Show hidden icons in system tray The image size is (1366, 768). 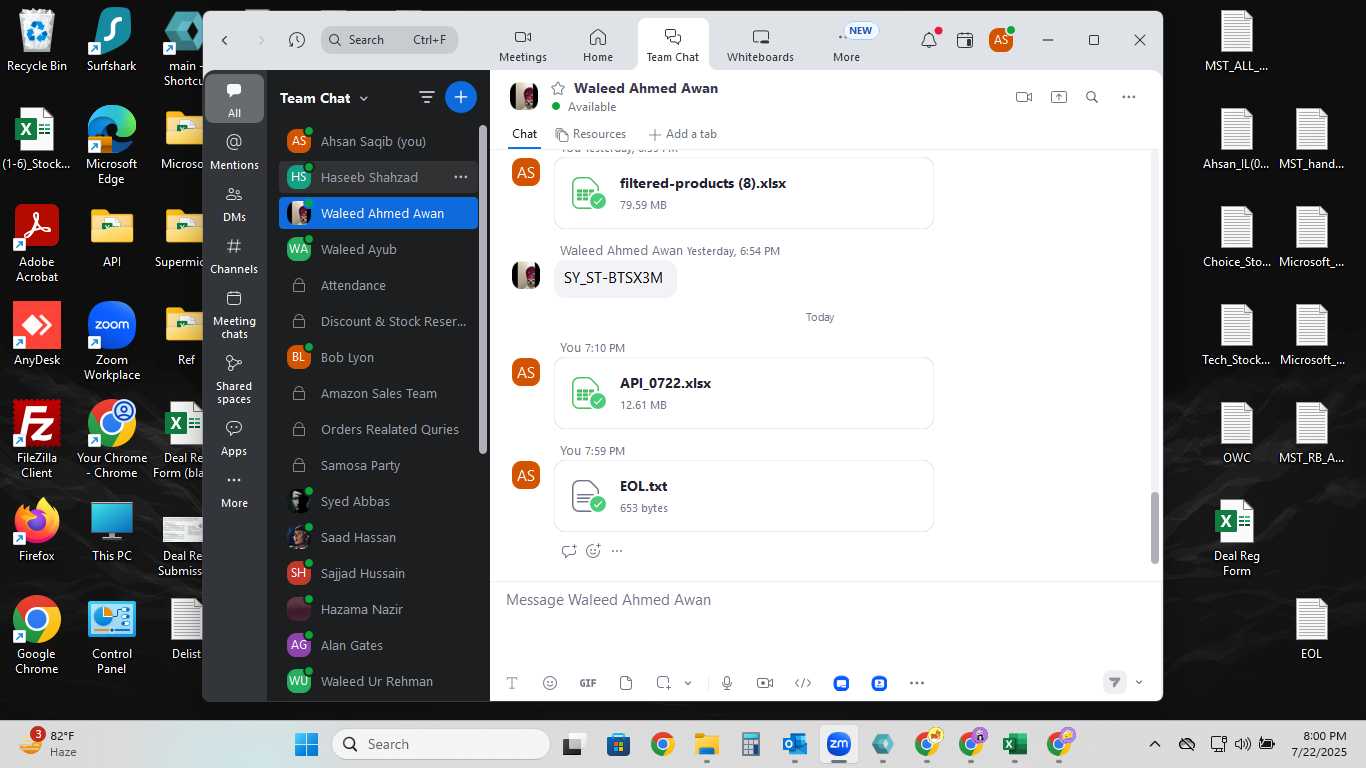click(x=1154, y=744)
